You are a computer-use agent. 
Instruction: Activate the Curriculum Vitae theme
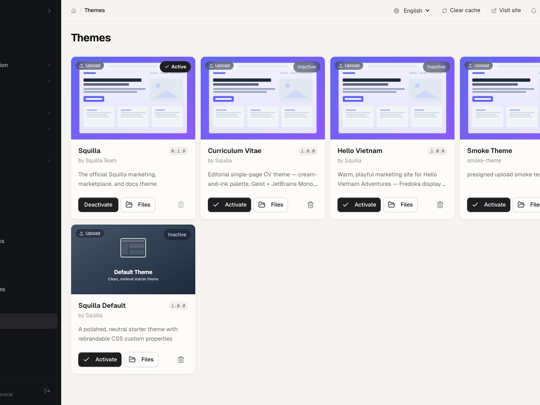pyautogui.click(x=229, y=205)
